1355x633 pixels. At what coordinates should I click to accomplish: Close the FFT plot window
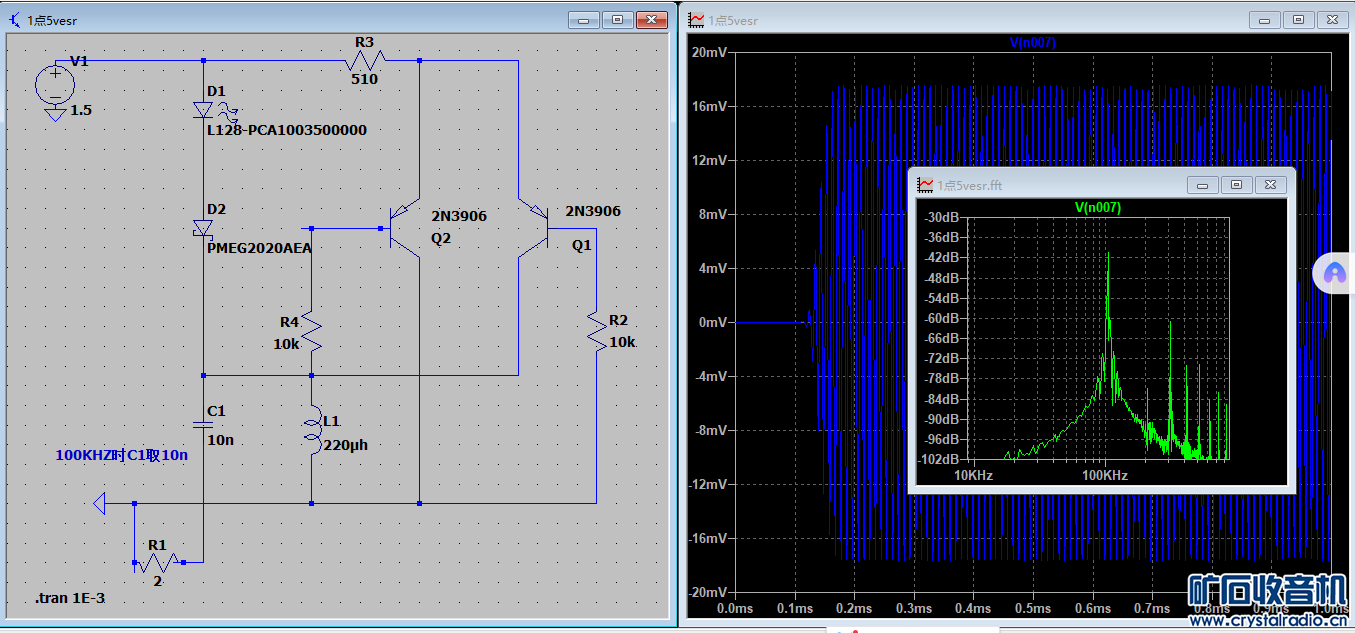click(1270, 185)
